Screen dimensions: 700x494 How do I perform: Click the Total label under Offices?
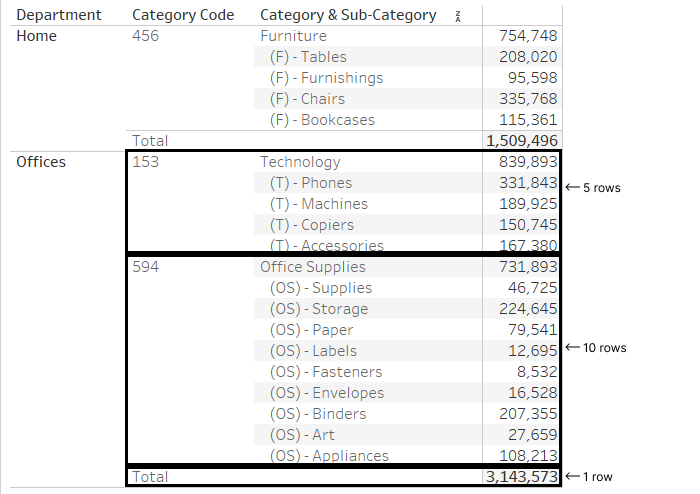(x=150, y=477)
